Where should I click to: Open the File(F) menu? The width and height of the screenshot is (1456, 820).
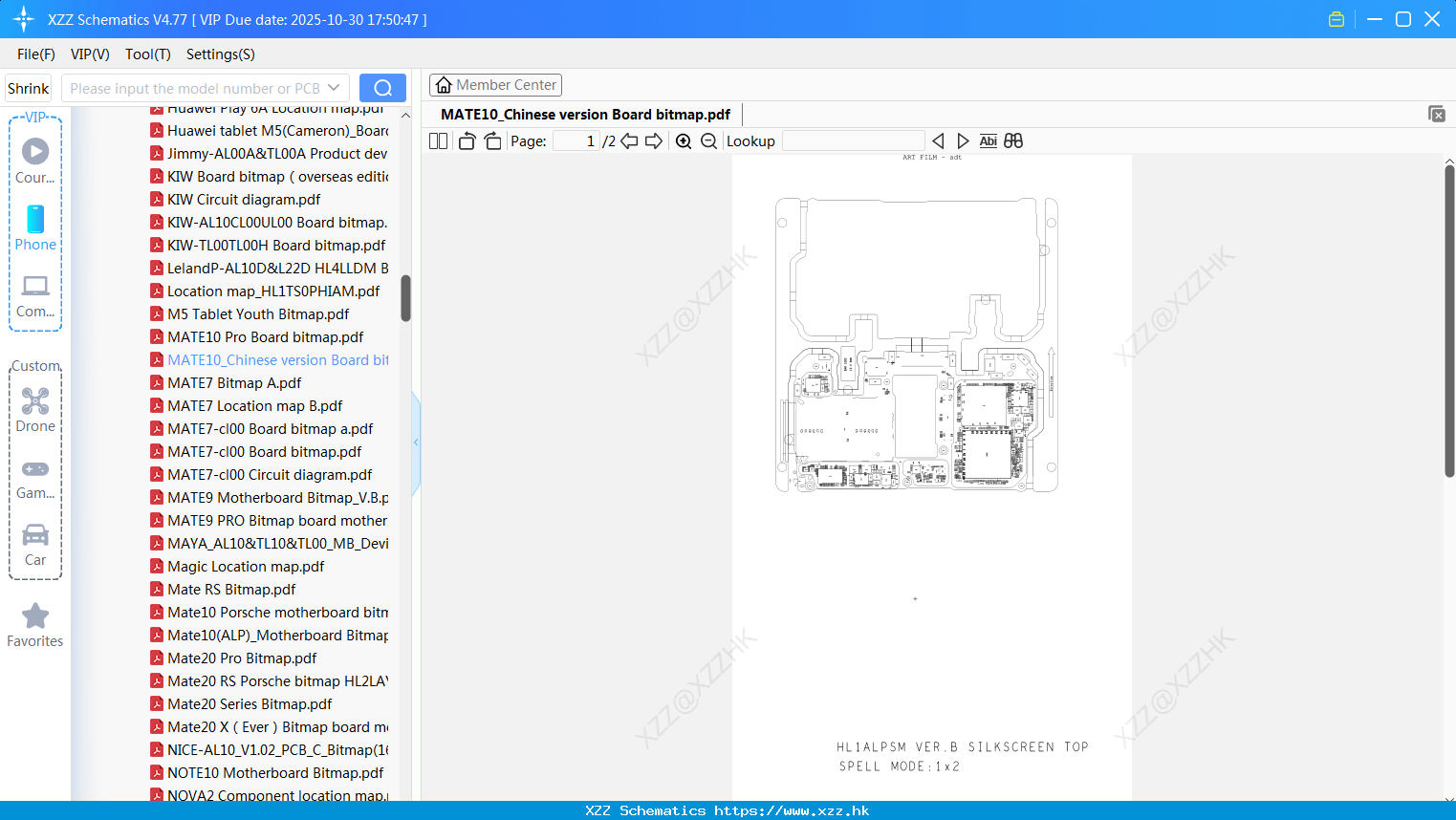(x=36, y=54)
